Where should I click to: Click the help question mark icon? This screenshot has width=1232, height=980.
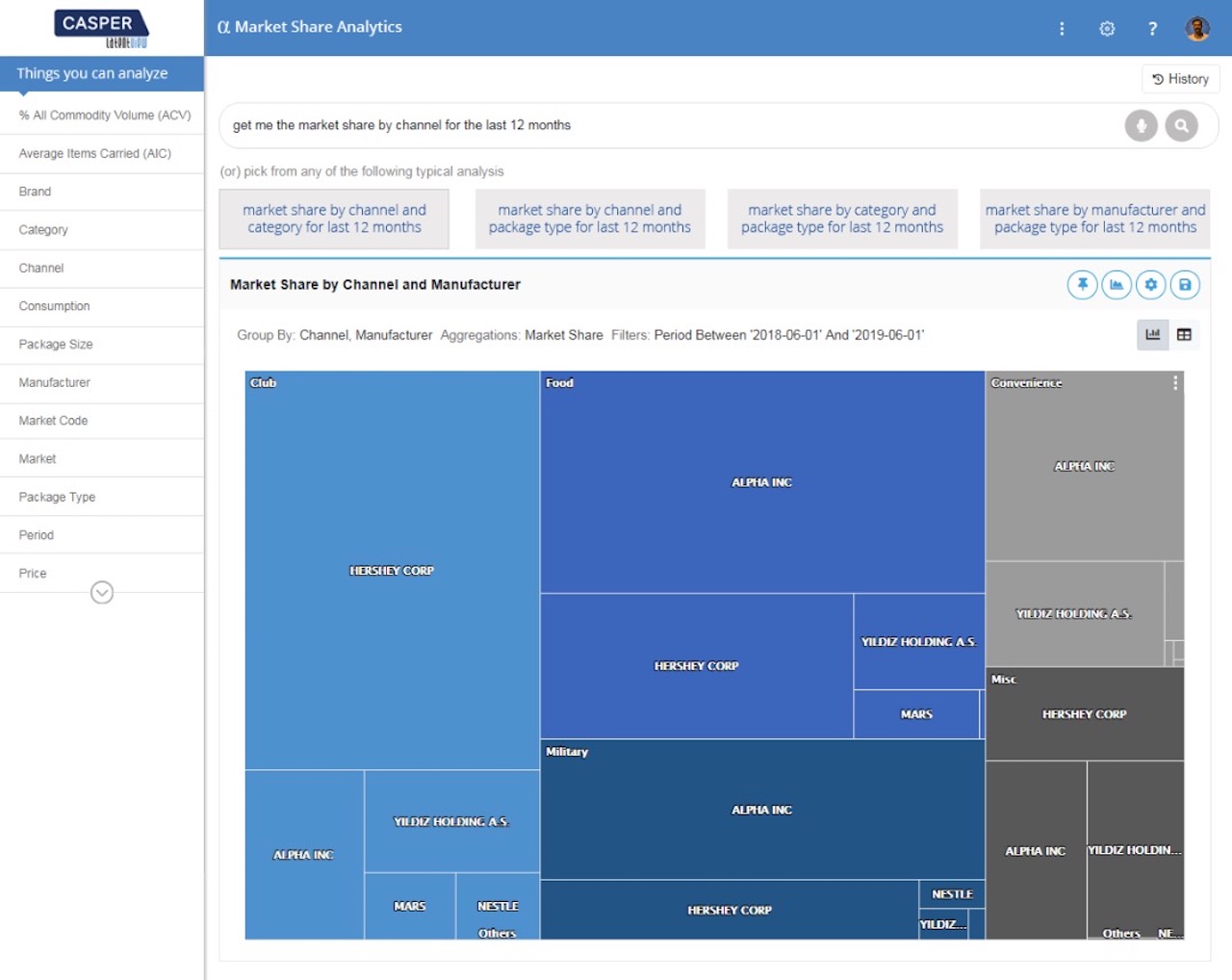coord(1152,29)
